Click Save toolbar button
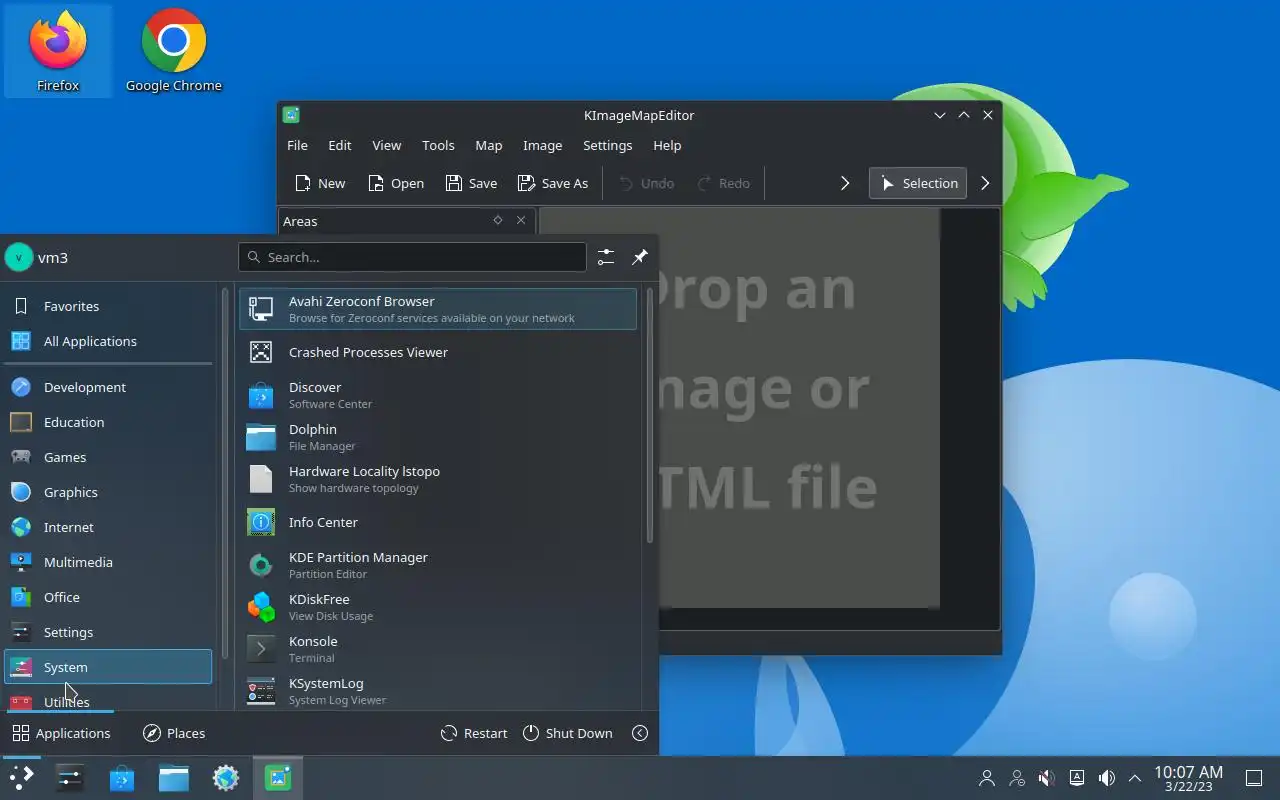 tap(471, 183)
